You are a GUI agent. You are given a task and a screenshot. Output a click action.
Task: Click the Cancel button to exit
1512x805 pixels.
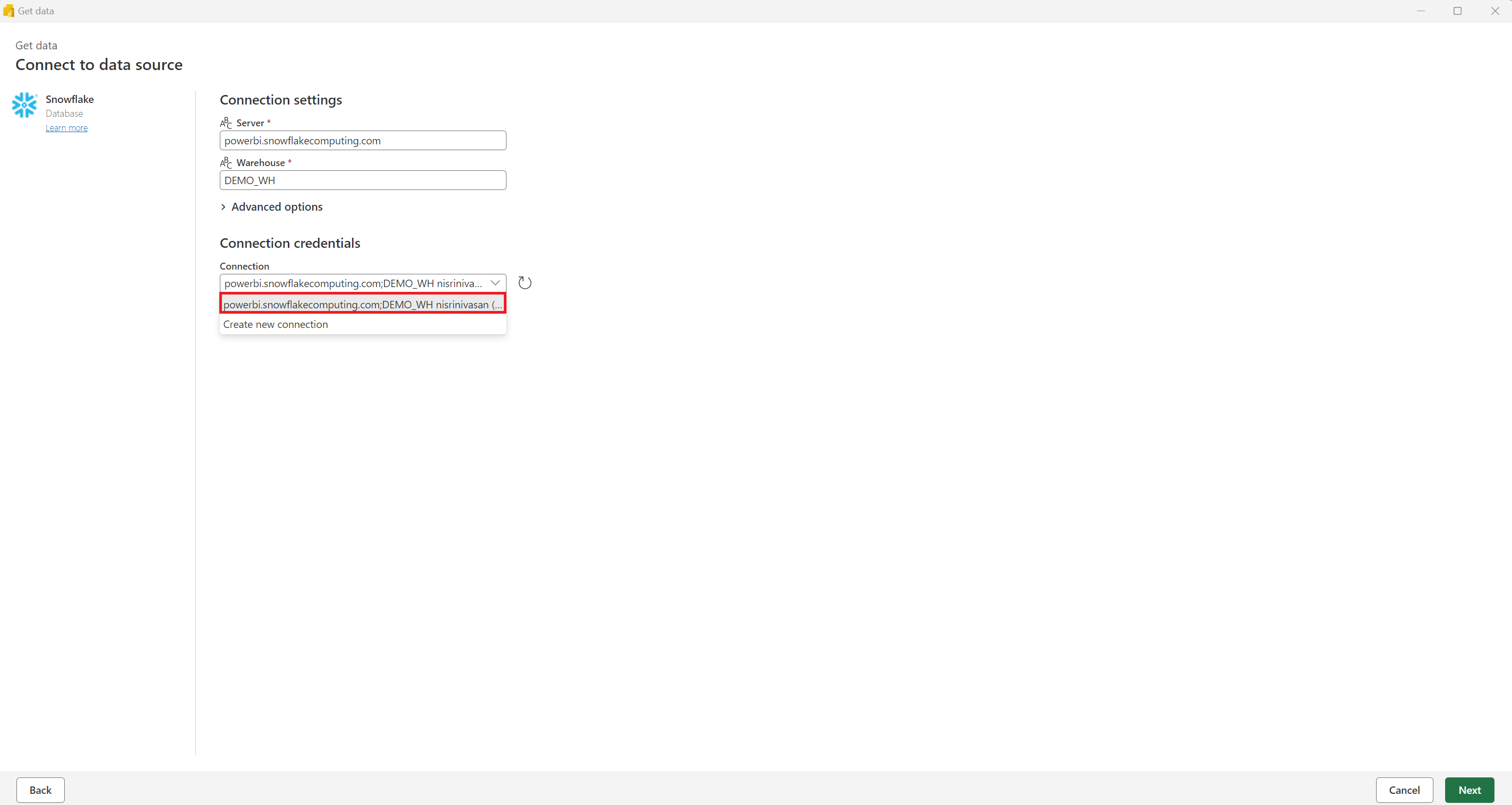pos(1405,790)
